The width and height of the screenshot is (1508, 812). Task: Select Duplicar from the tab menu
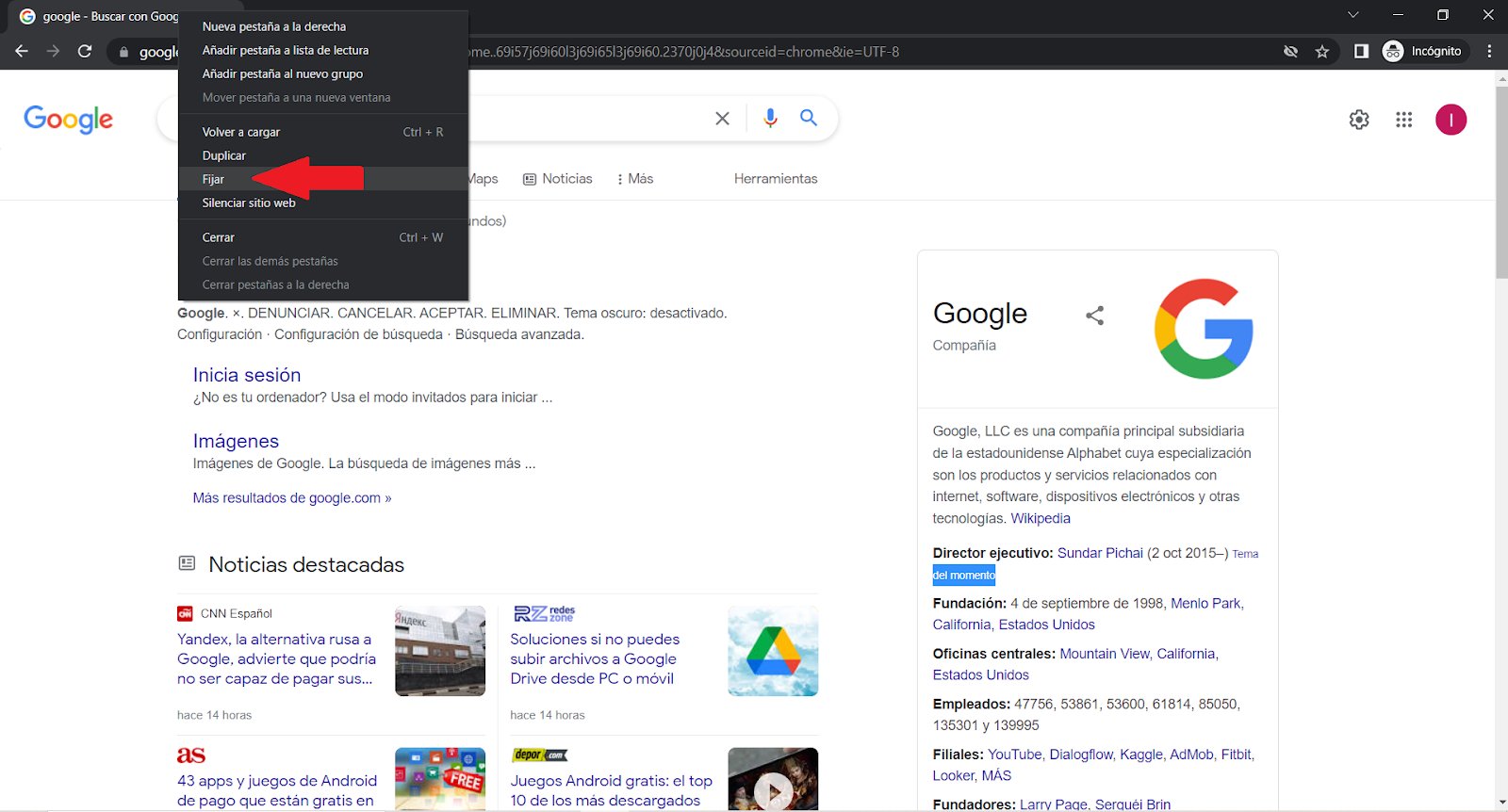point(323,155)
